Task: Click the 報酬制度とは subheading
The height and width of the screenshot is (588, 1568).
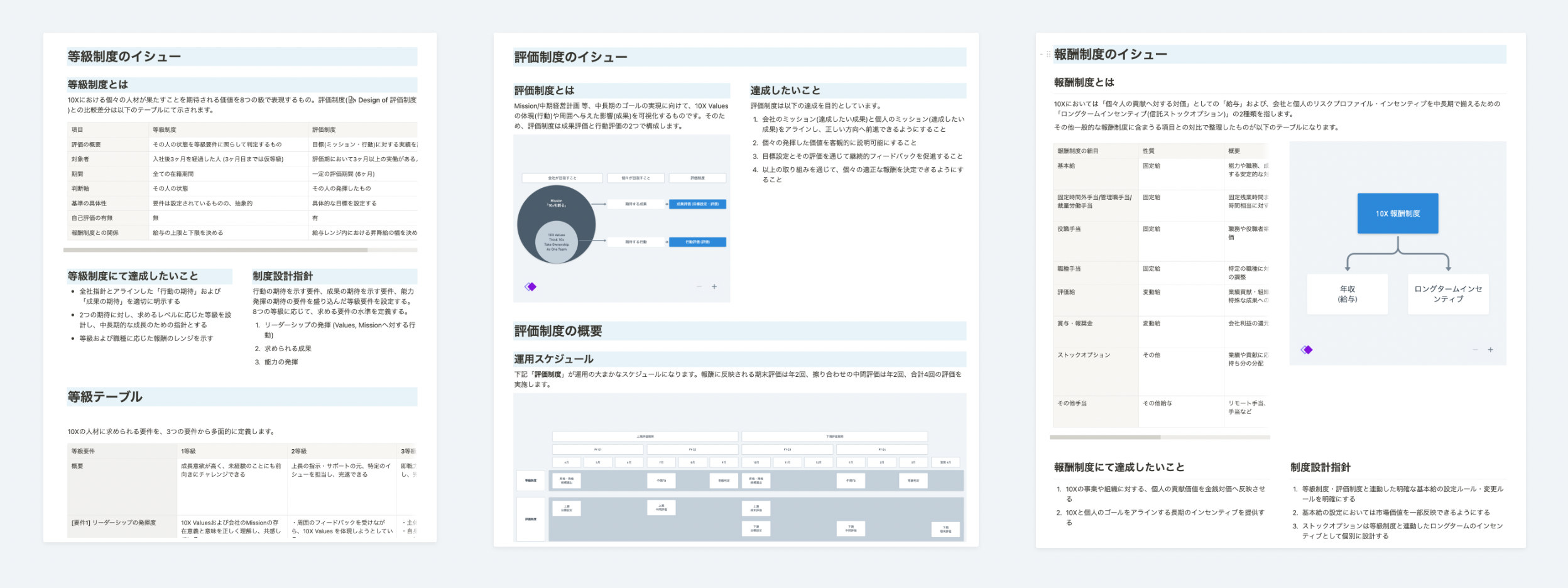Action: [x=1084, y=82]
